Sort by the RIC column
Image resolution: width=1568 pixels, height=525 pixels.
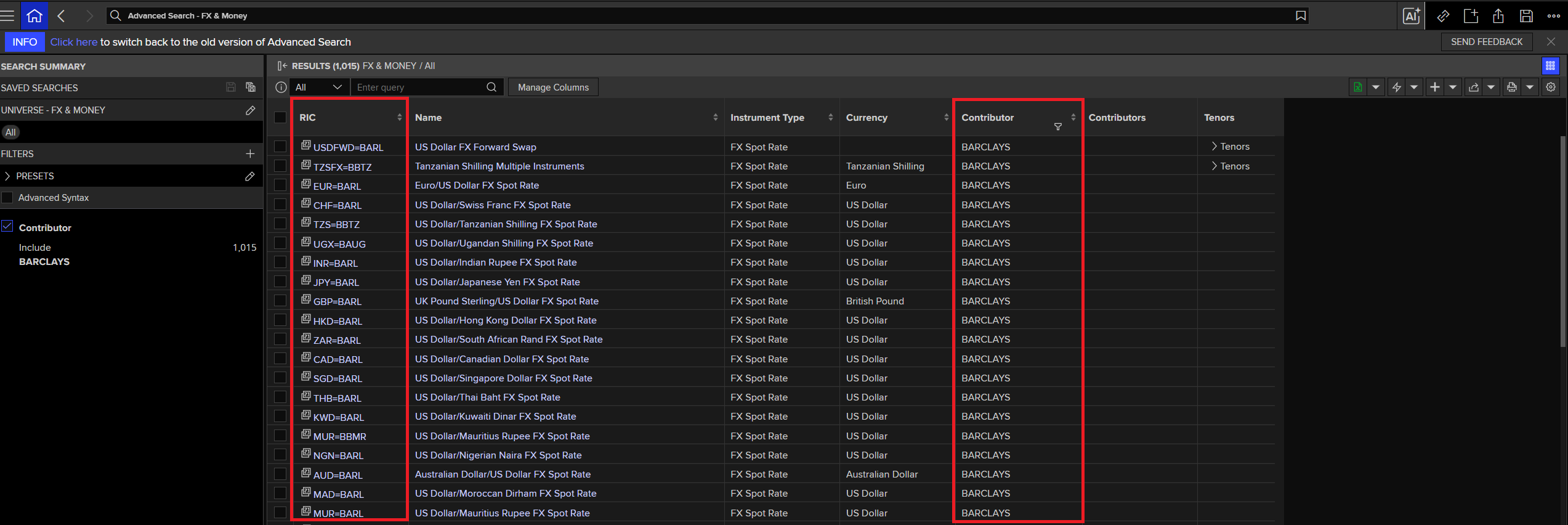399,118
